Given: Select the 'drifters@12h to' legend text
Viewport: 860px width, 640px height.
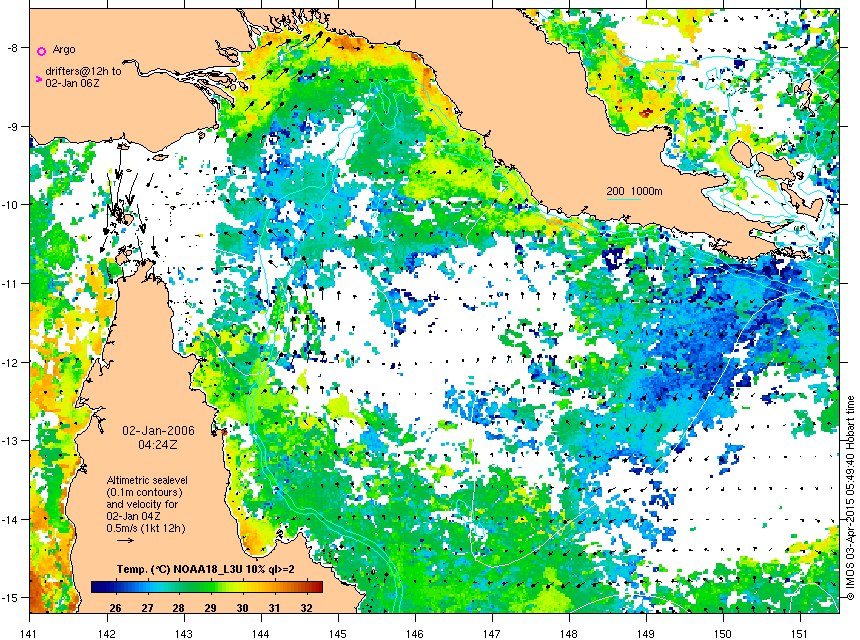Looking at the screenshot, I should click(83, 71).
